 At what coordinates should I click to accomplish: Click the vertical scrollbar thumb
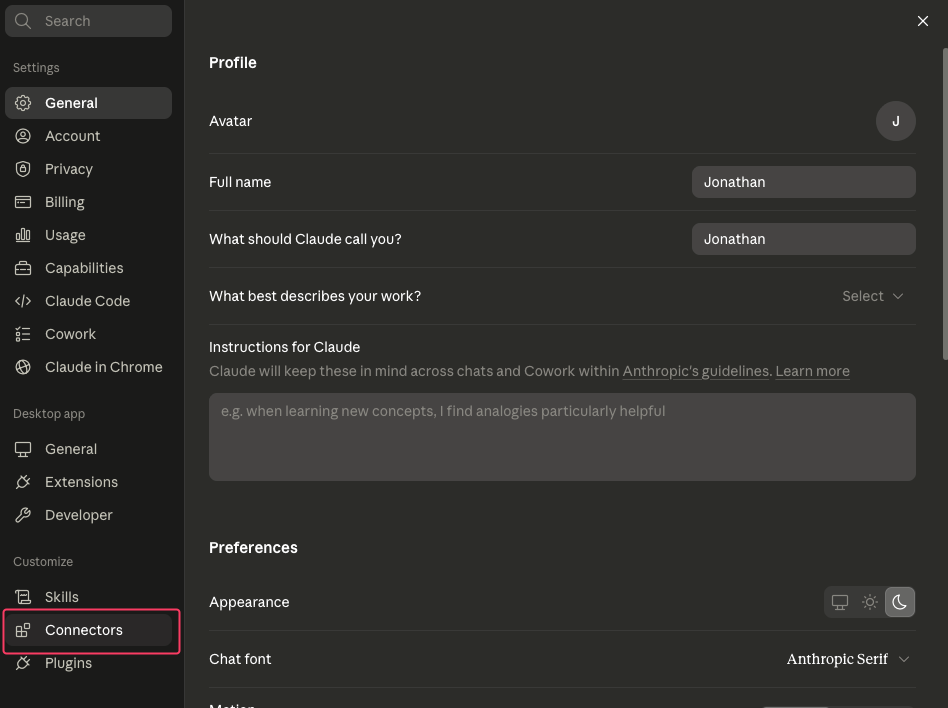945,204
